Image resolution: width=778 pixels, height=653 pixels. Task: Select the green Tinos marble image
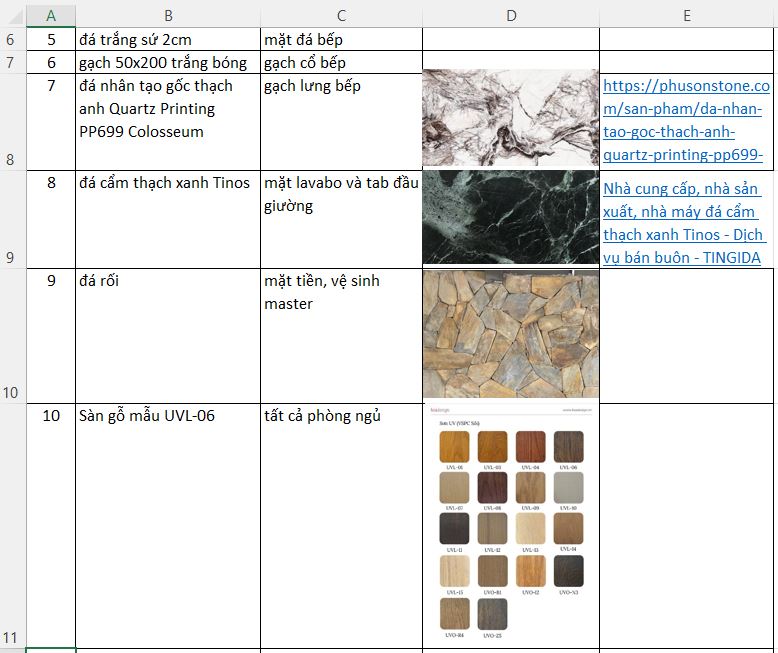point(510,217)
